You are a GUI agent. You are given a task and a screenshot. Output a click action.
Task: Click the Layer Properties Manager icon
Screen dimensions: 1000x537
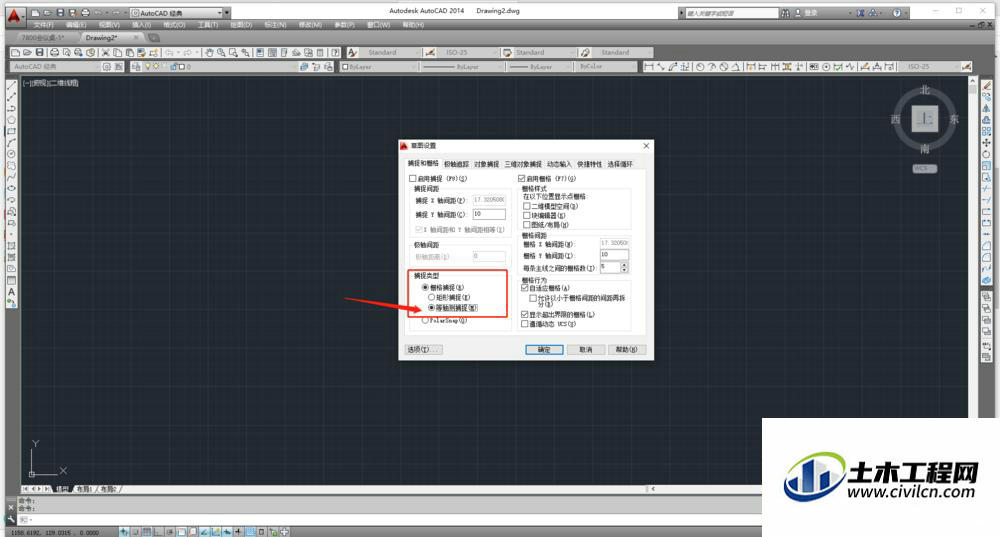[136, 66]
